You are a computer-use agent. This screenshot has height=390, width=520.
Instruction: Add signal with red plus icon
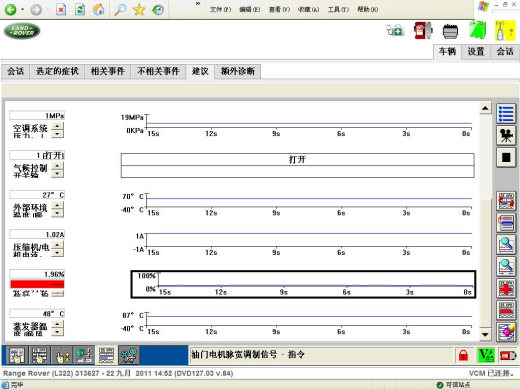point(506,288)
